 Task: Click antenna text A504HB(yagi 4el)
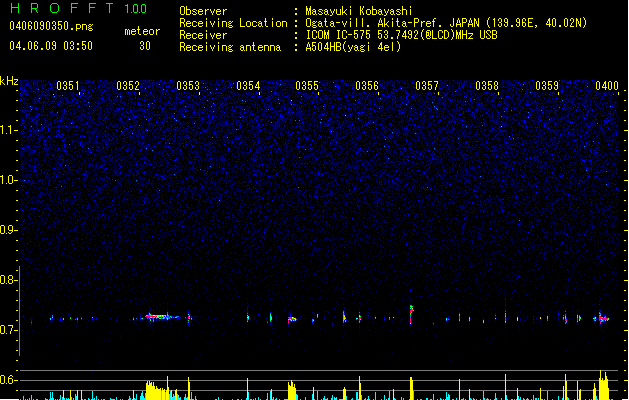pos(353,47)
